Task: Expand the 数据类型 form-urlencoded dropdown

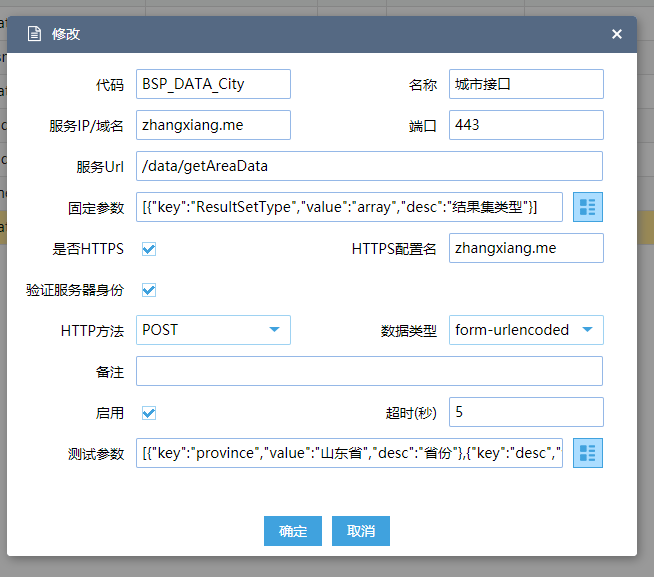Action: point(526,330)
